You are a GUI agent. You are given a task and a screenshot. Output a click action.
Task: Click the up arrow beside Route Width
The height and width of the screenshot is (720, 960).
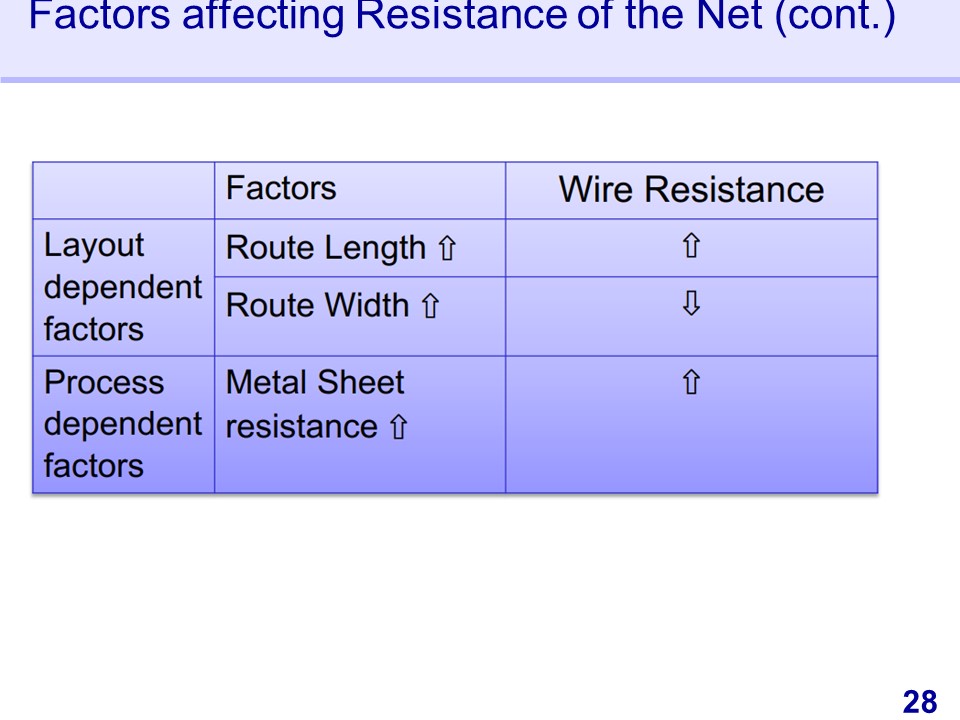(x=431, y=306)
